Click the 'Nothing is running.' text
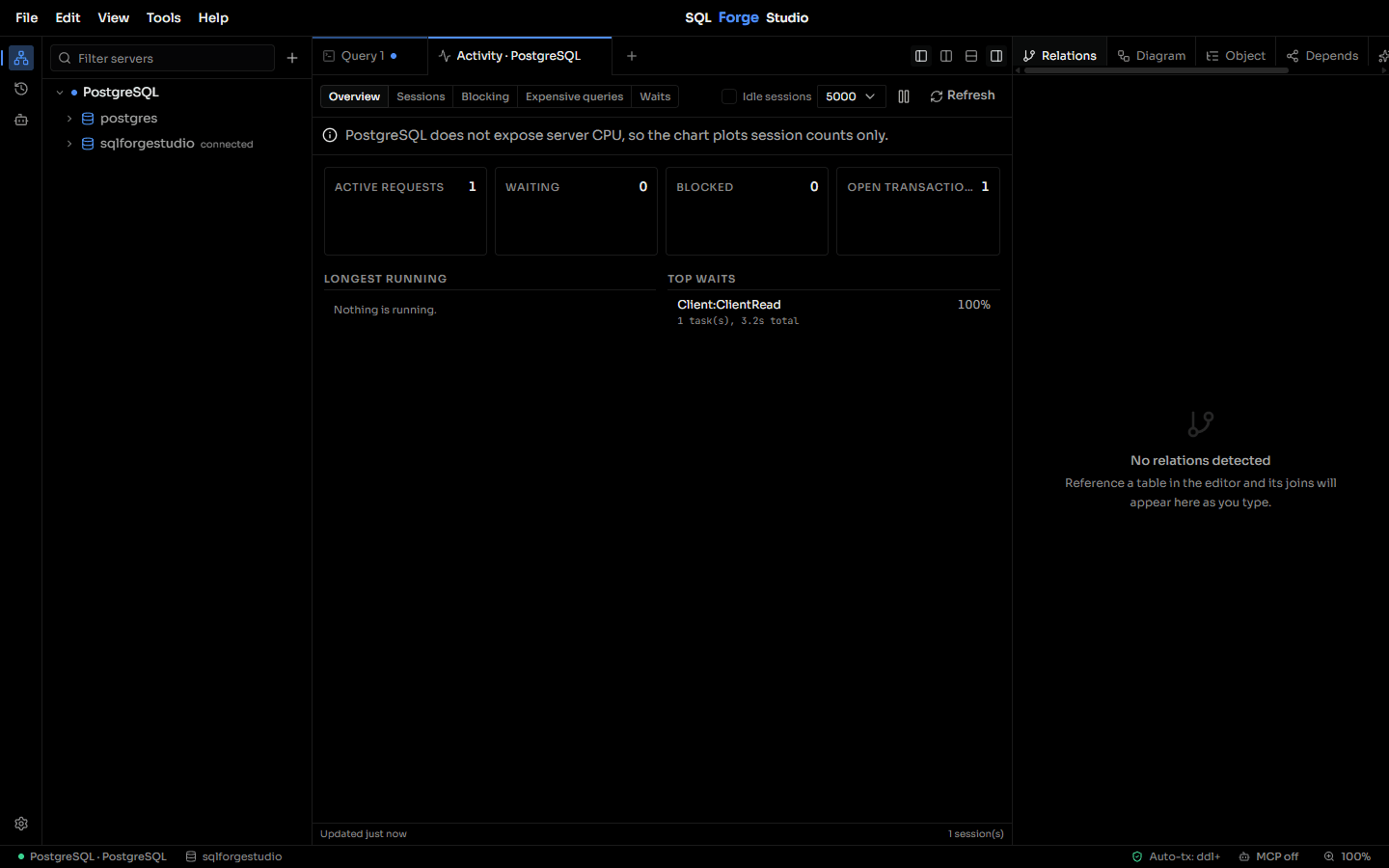This screenshot has height=868, width=1389. tap(385, 310)
